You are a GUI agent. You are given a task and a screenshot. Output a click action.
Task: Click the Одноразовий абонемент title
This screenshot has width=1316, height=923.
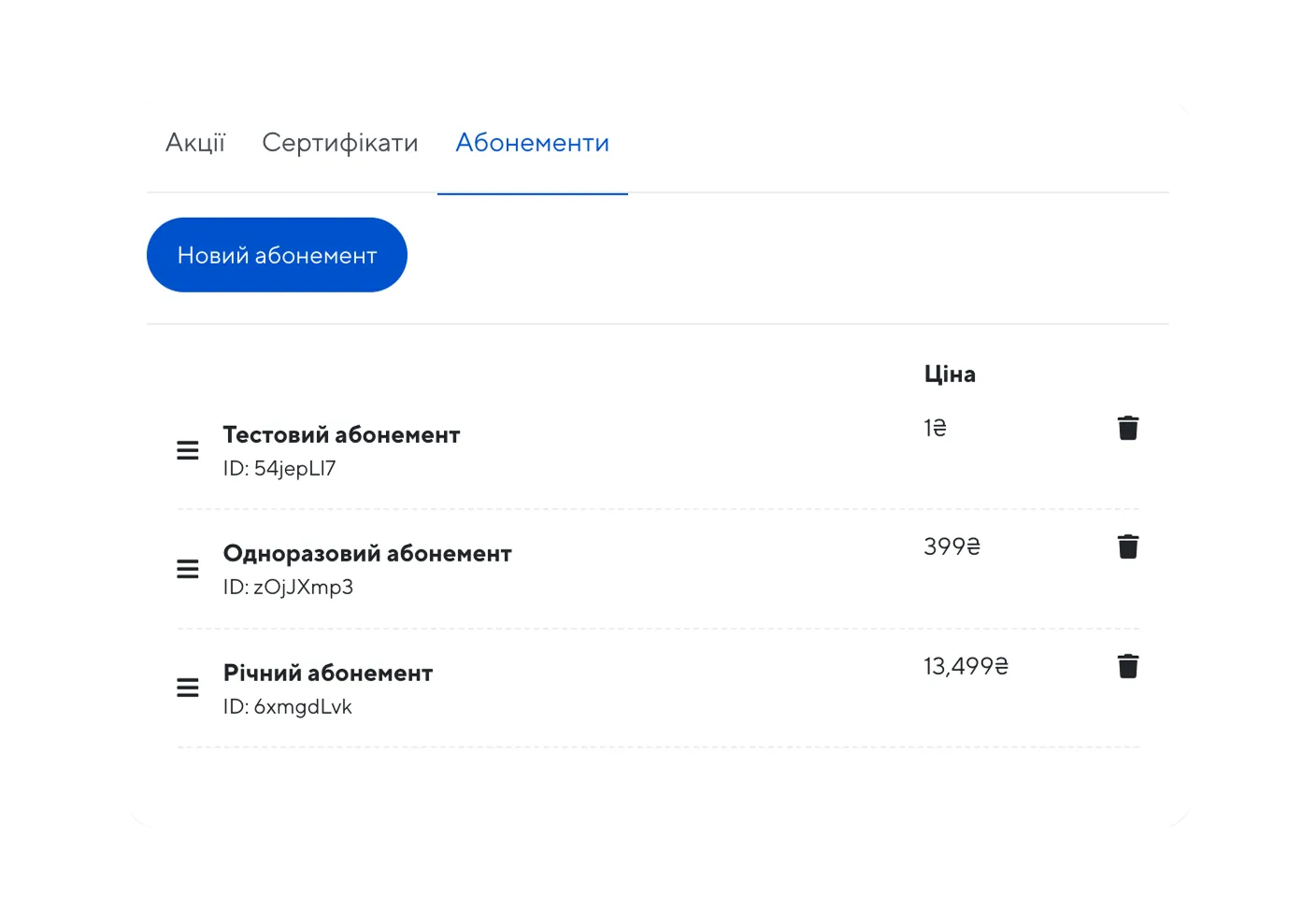(367, 553)
